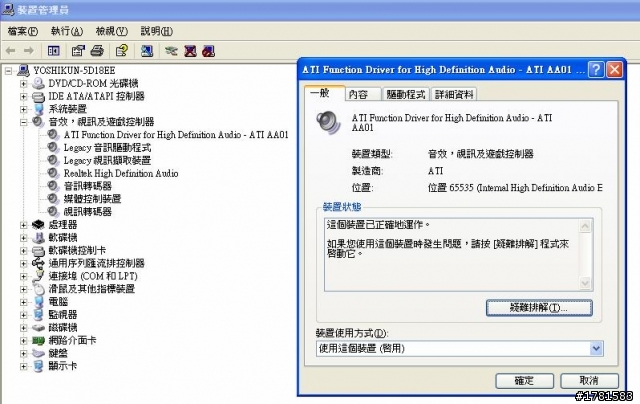Select Legacy 音訊驅動程式 tree item
This screenshot has height=404, width=640.
tap(107, 148)
